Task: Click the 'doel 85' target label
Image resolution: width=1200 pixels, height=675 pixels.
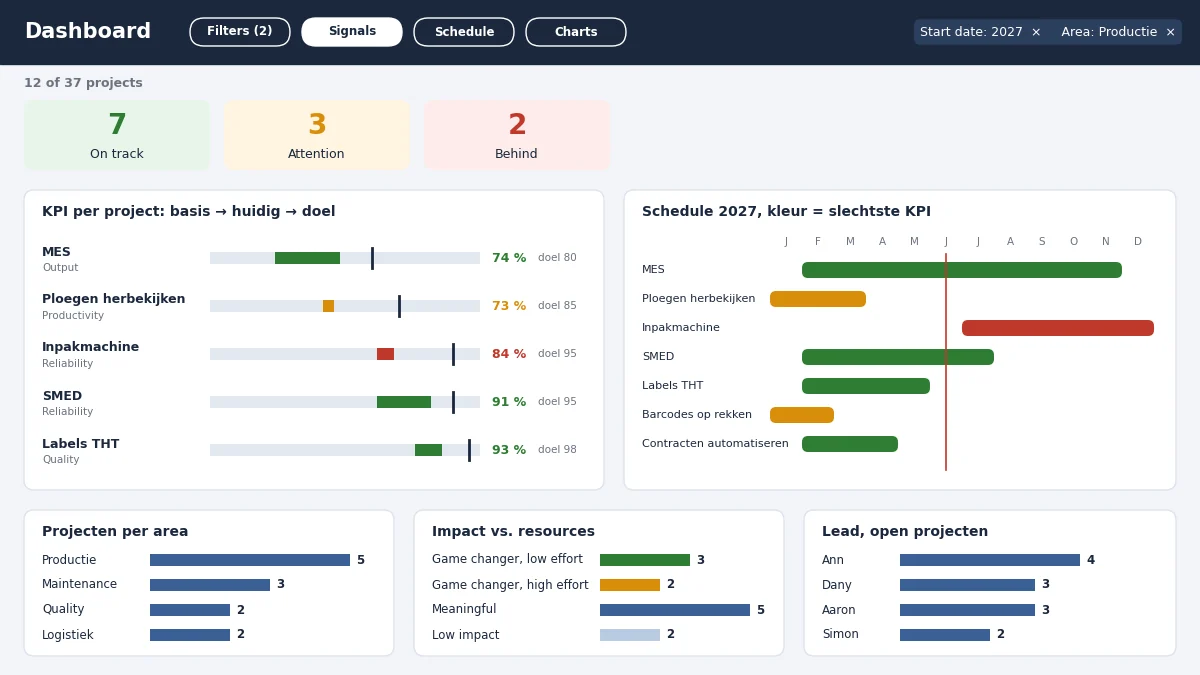Action: click(x=557, y=306)
